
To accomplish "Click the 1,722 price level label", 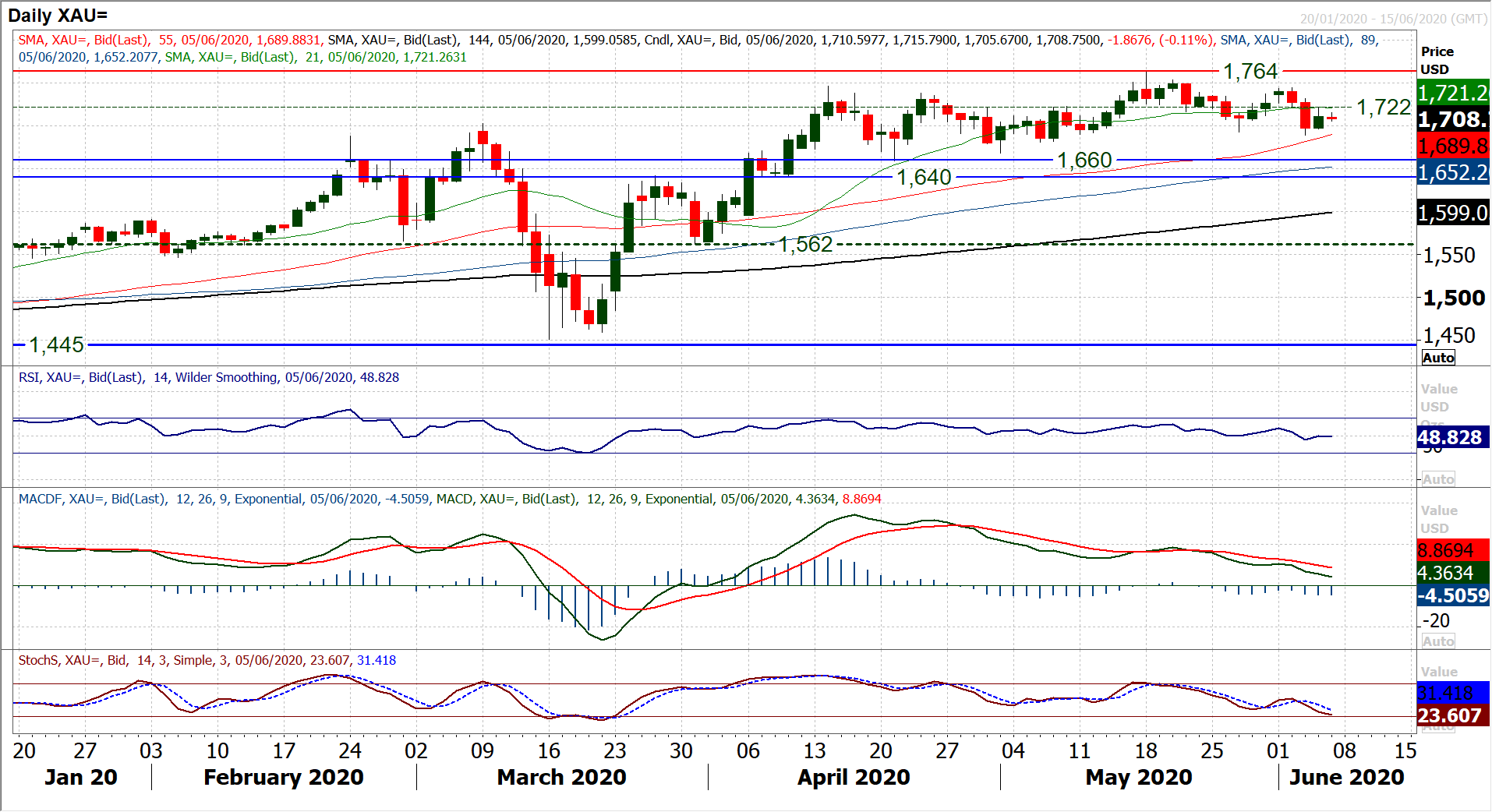I will [x=1384, y=108].
